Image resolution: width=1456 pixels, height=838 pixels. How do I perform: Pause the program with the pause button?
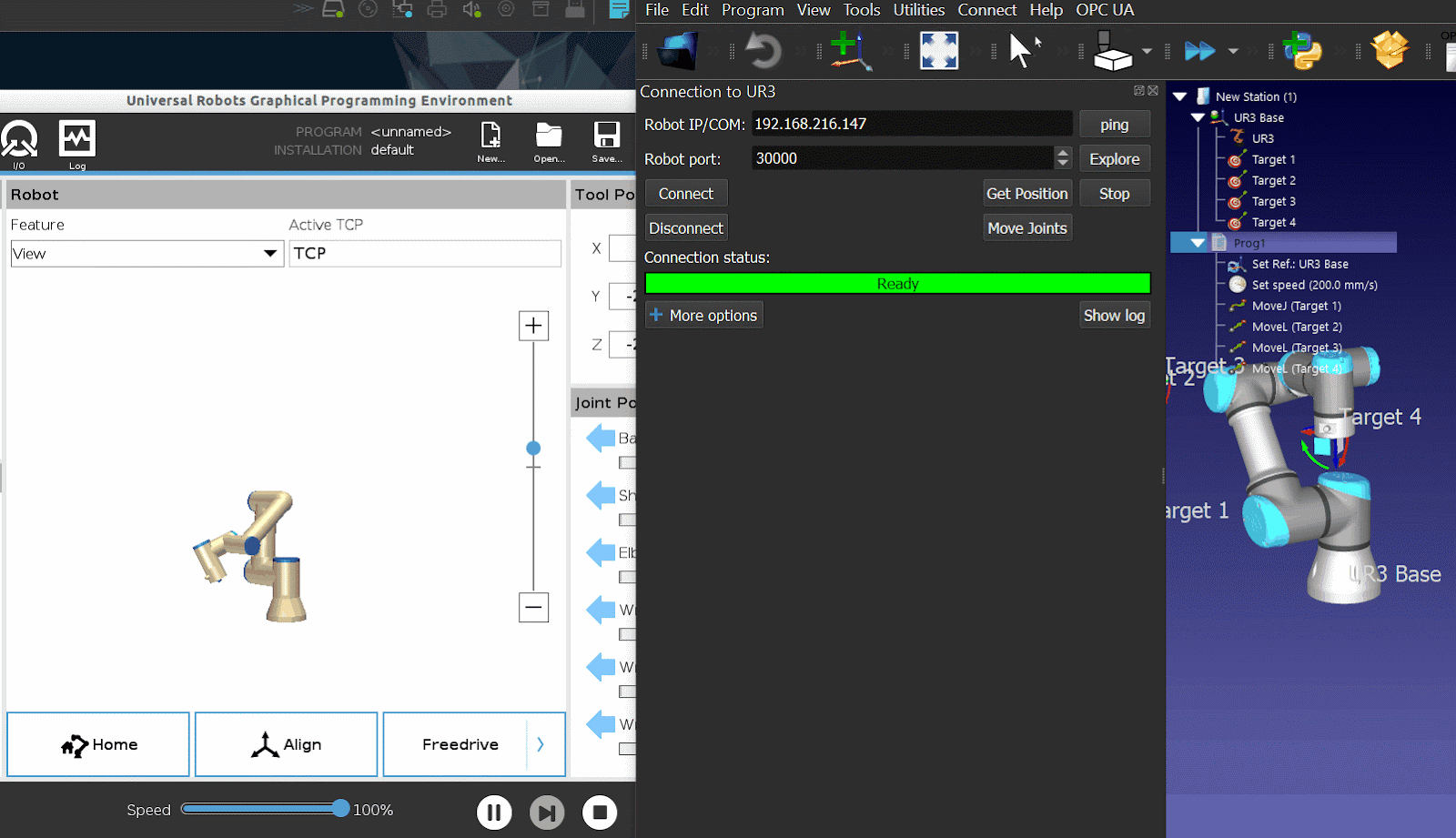(494, 813)
